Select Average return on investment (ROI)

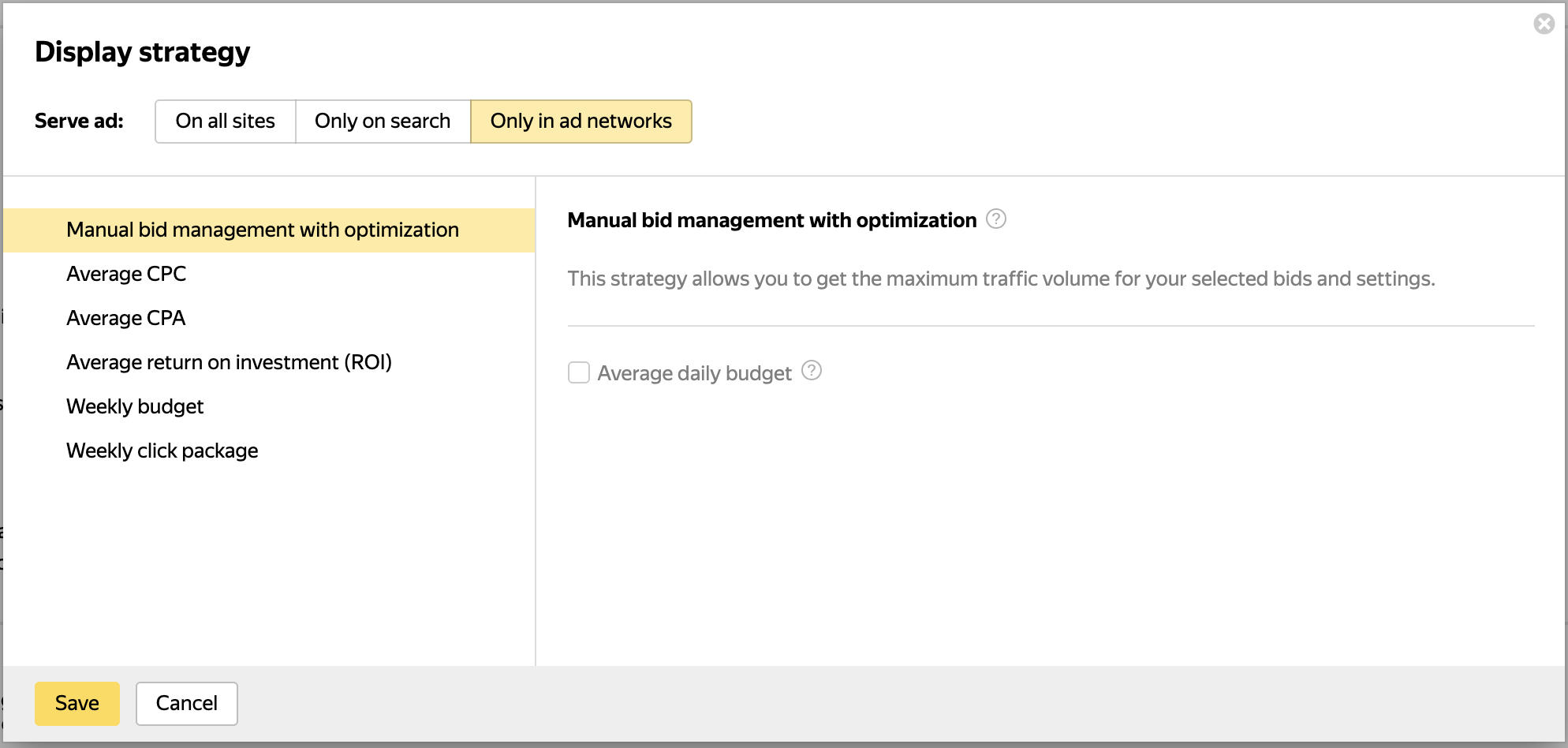point(229,362)
